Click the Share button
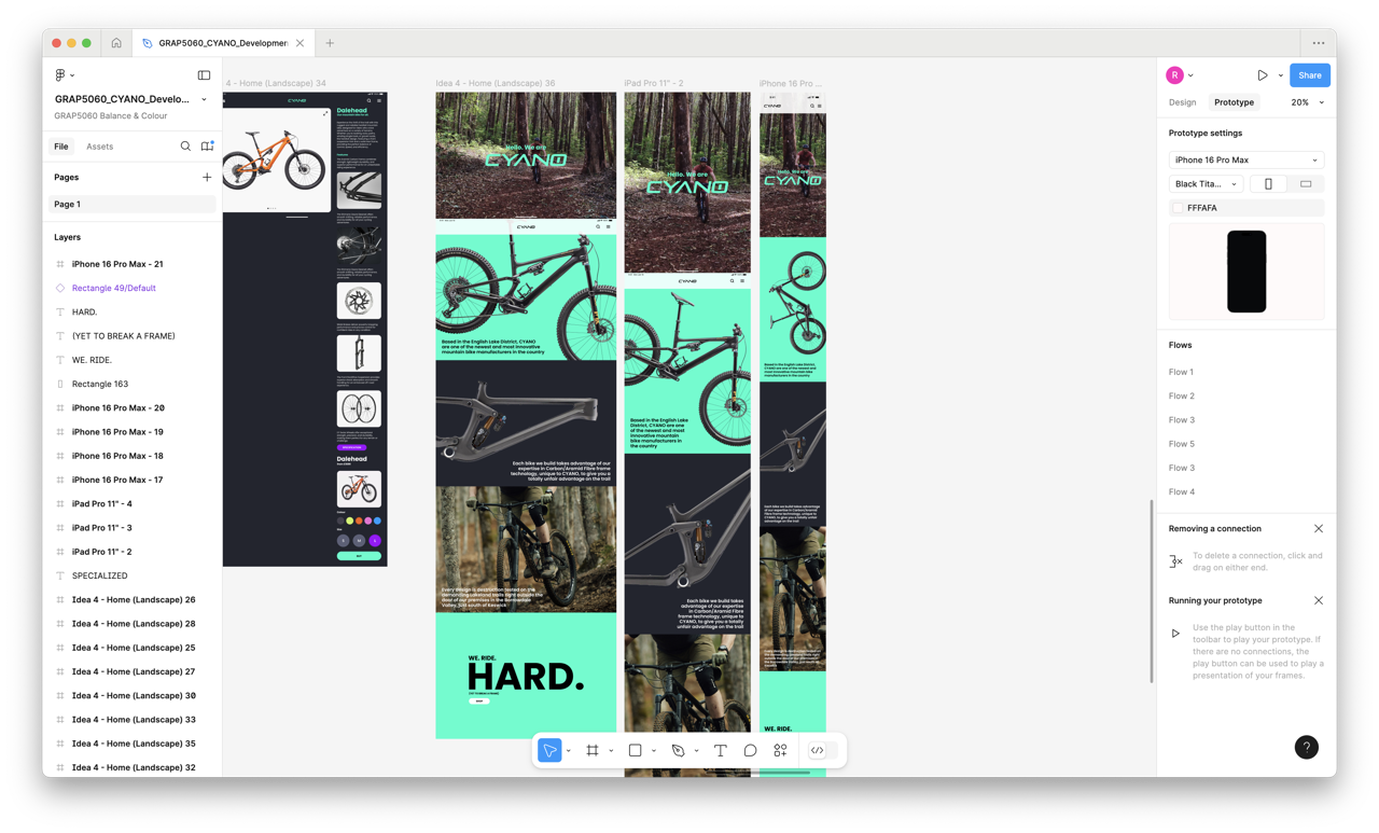1379x833 pixels. (1310, 75)
